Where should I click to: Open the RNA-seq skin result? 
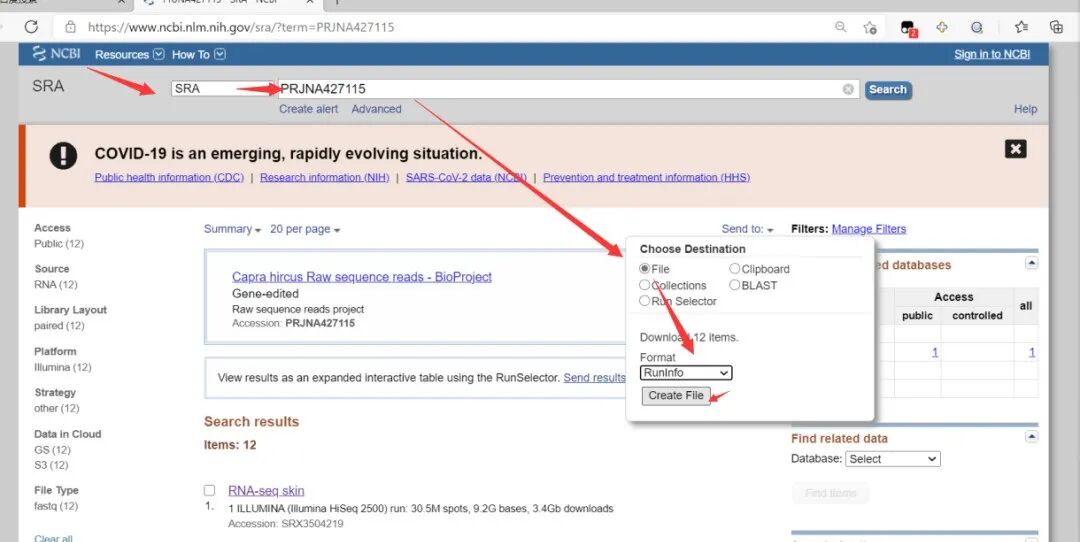pos(266,490)
